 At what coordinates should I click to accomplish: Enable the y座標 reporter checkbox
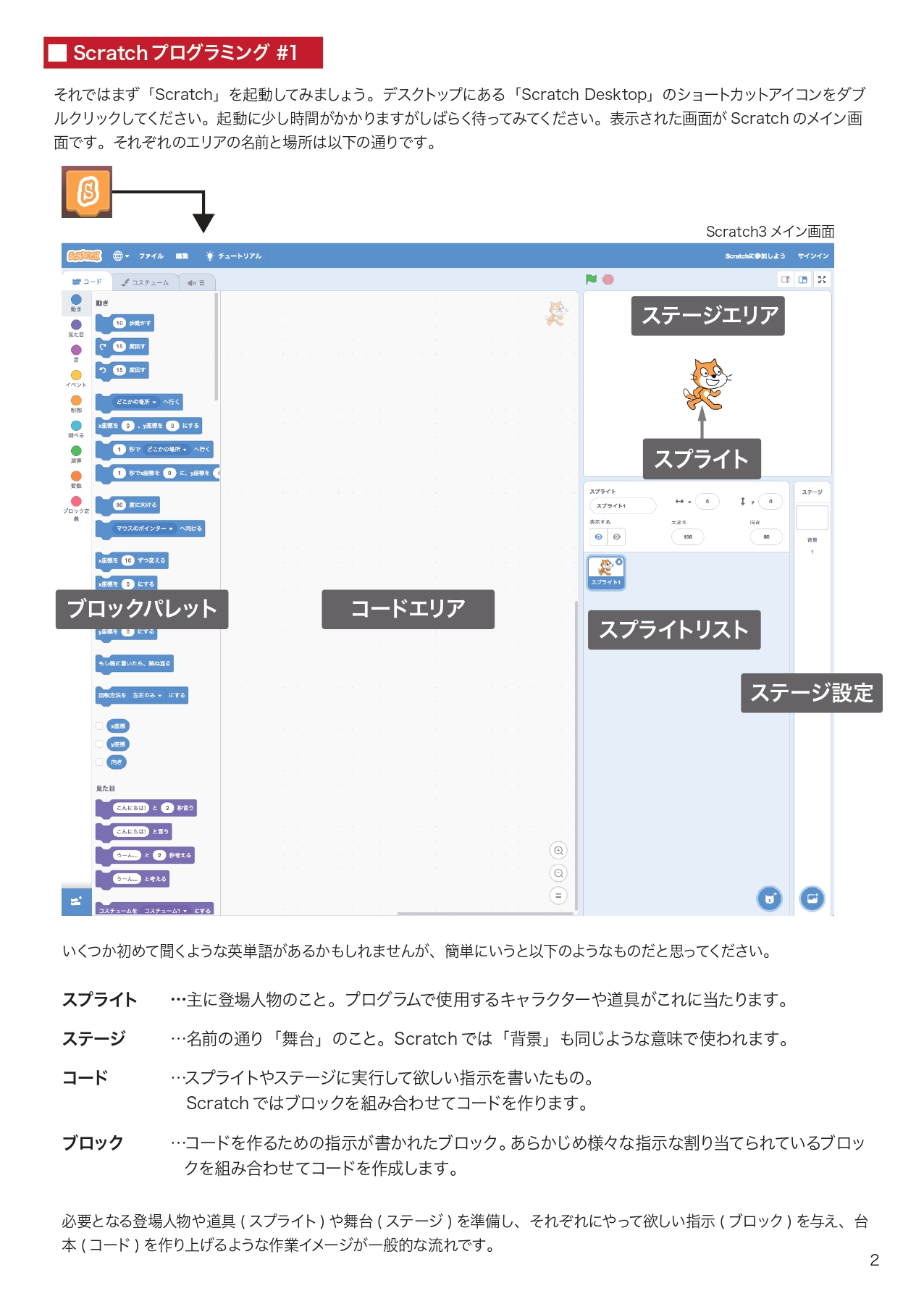pos(99,744)
